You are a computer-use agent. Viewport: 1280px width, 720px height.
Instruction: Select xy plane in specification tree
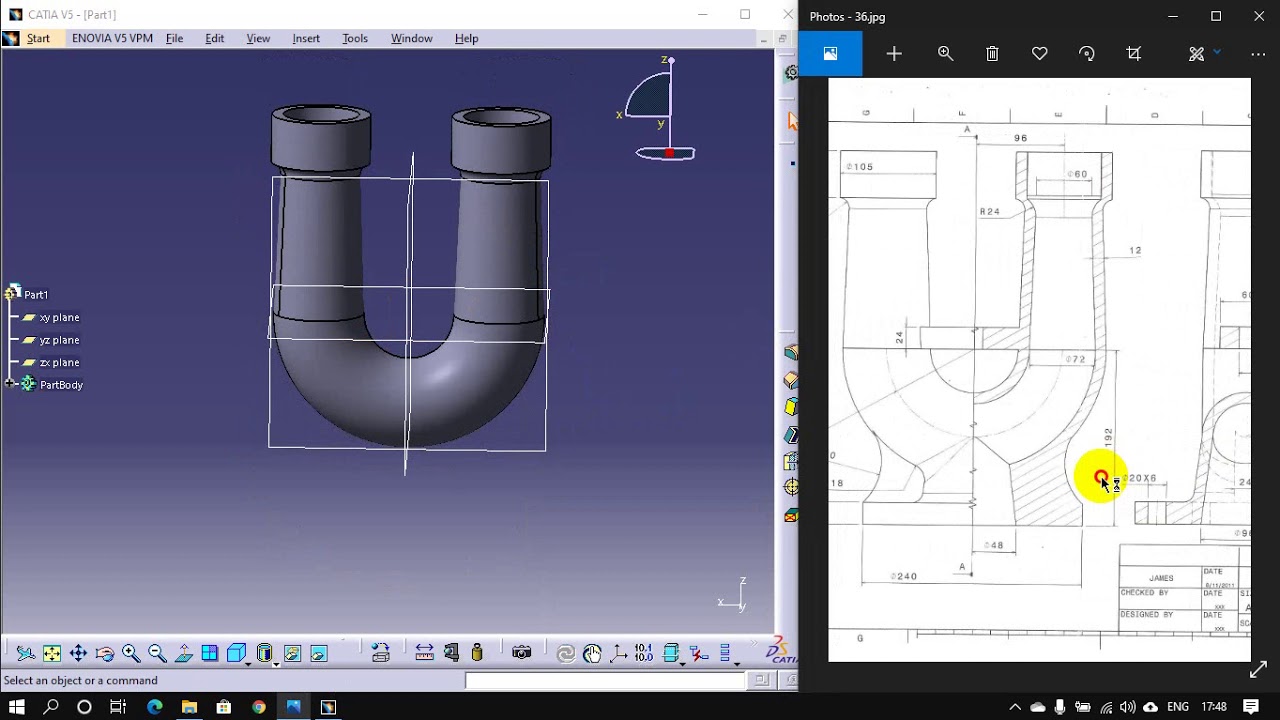pyautogui.click(x=59, y=317)
